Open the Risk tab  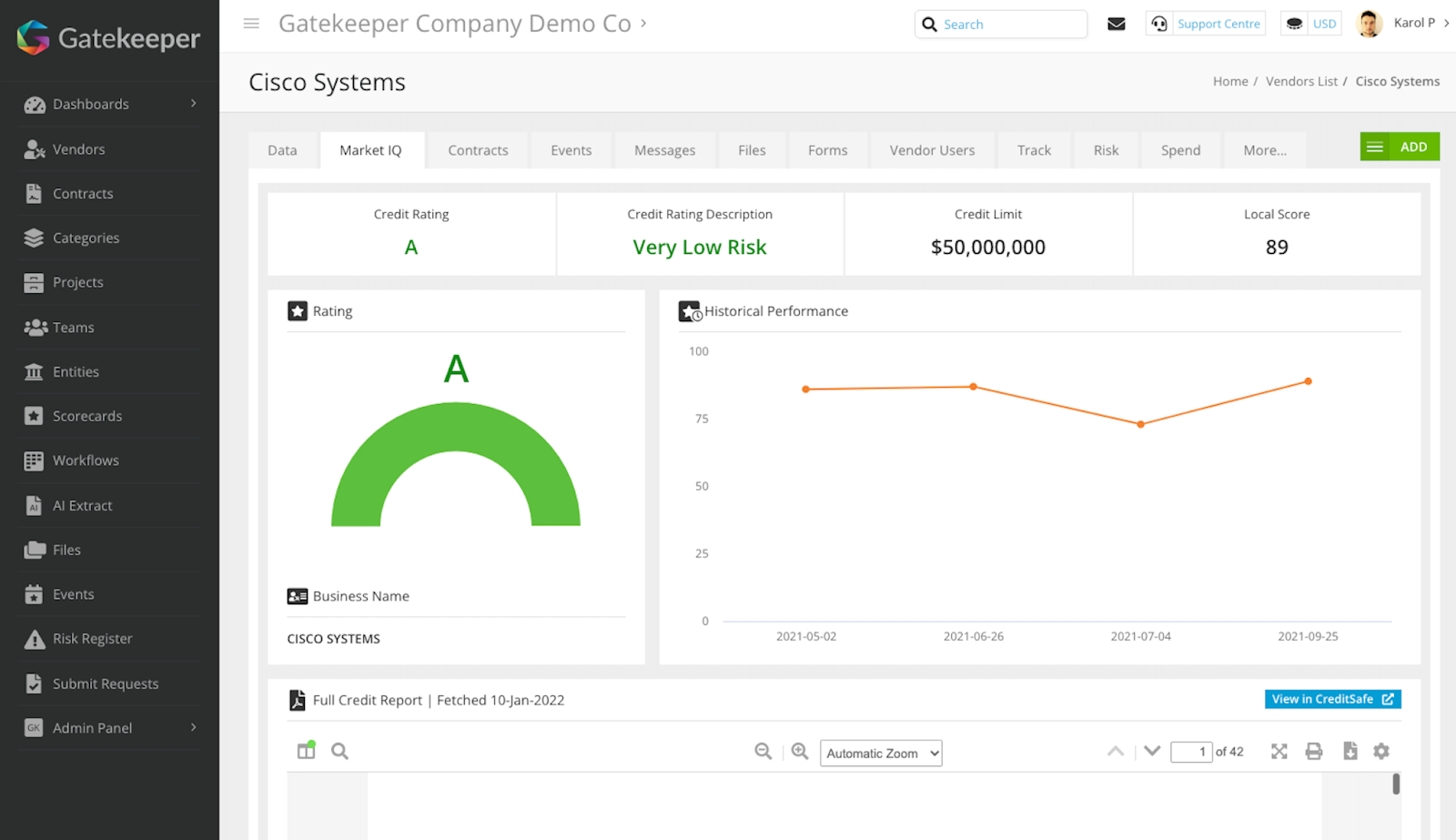pos(1107,150)
